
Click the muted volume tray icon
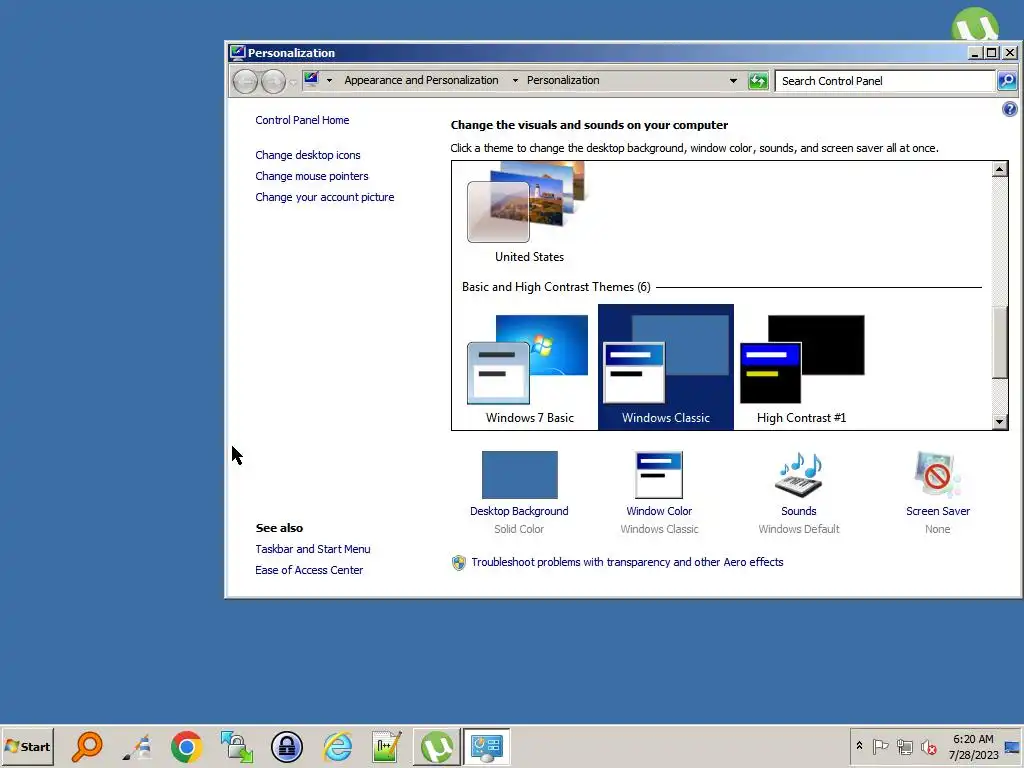[928, 746]
